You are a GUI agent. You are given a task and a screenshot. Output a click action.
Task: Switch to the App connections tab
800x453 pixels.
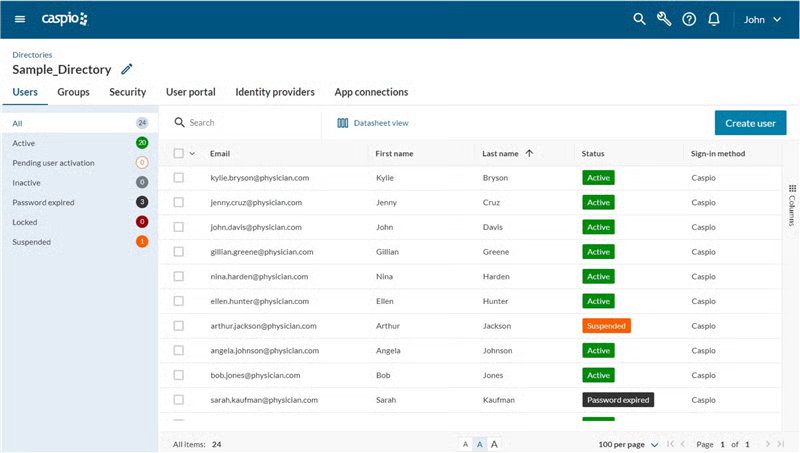click(371, 92)
